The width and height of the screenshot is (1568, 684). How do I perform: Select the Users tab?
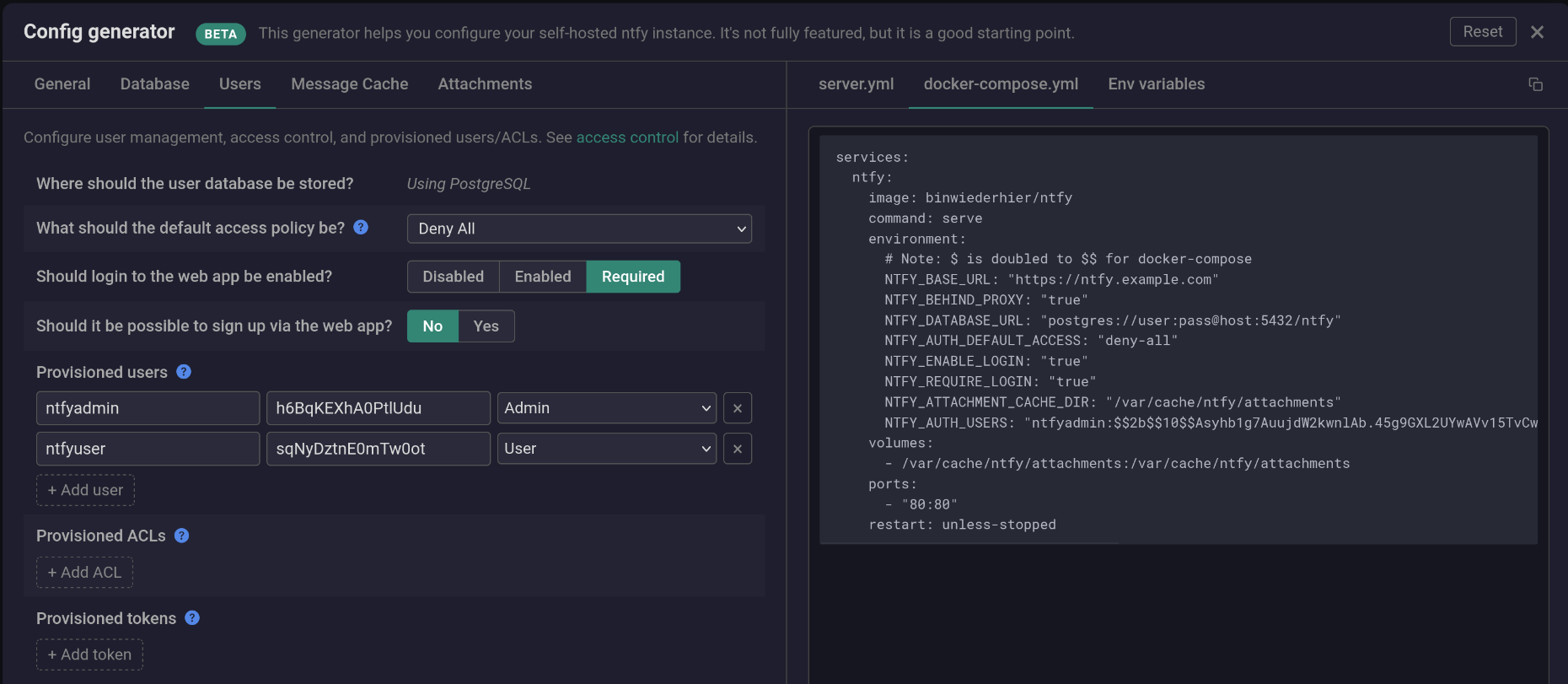[x=240, y=84]
